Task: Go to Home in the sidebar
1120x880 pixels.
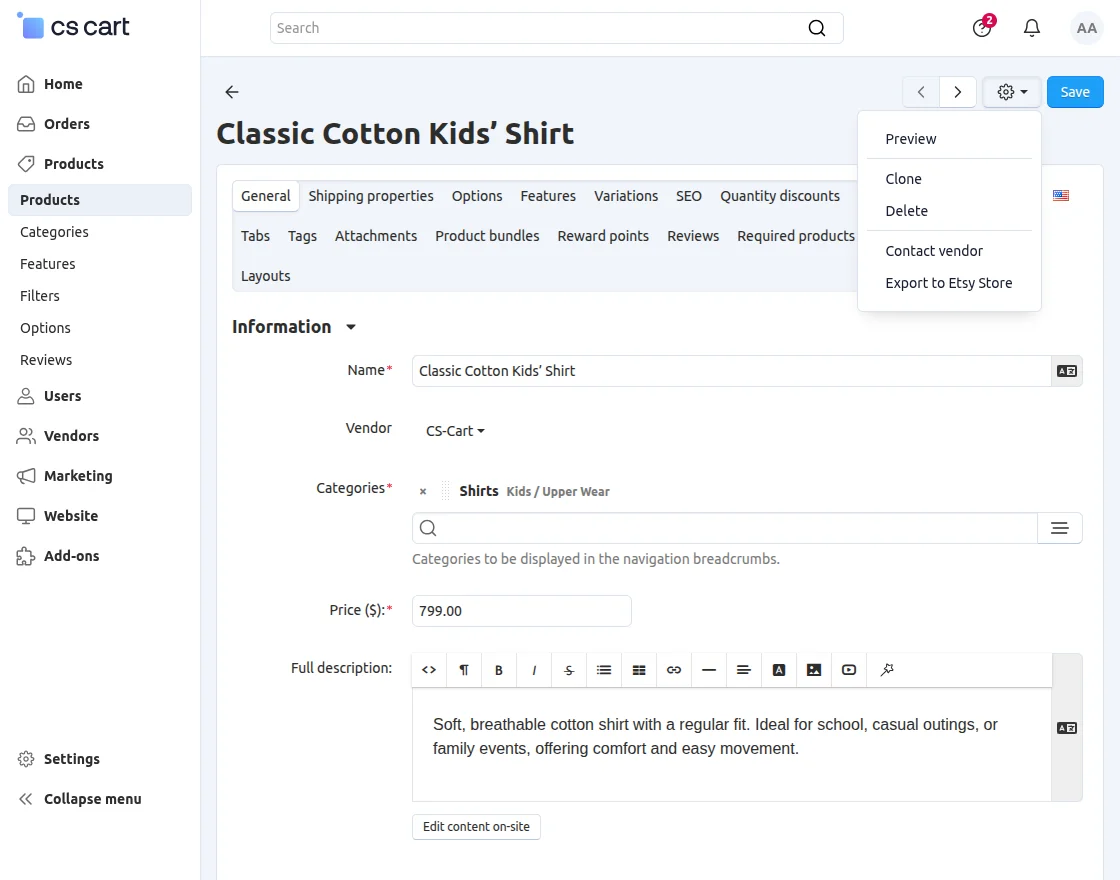Action: tap(50, 84)
